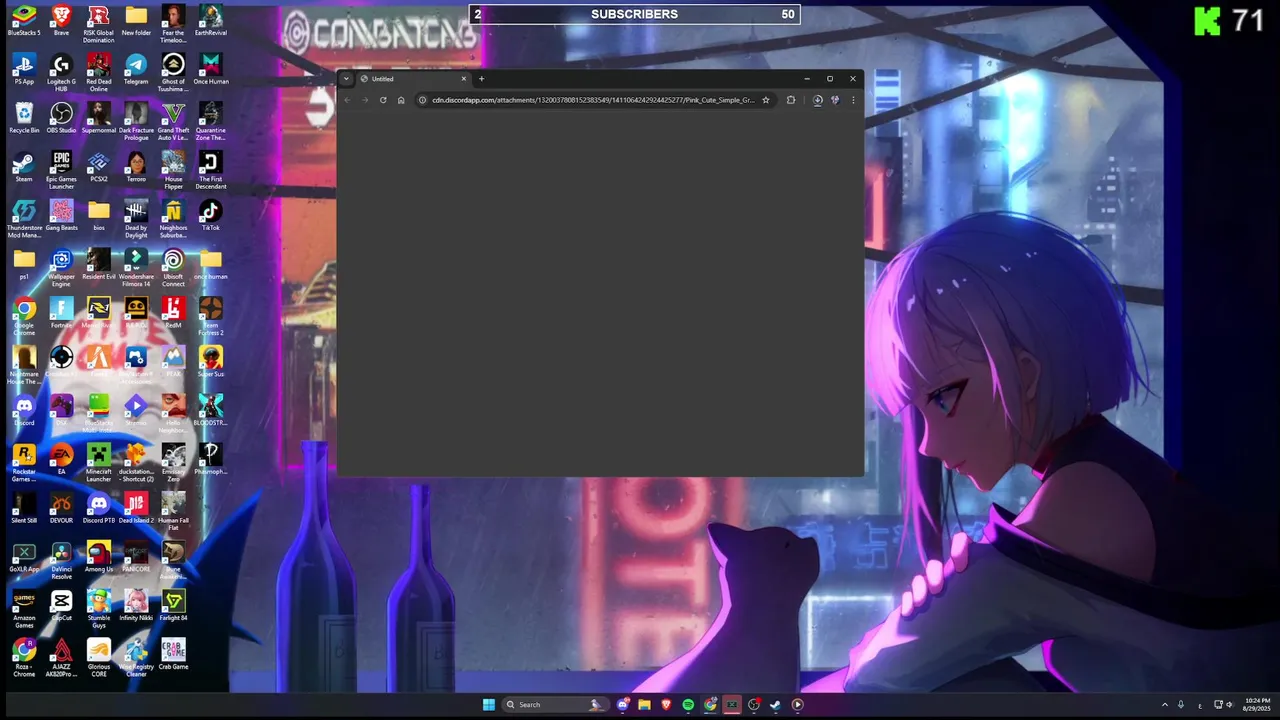Viewport: 1280px width, 720px height.
Task: Select the OBS Studio icon
Action: [61, 118]
